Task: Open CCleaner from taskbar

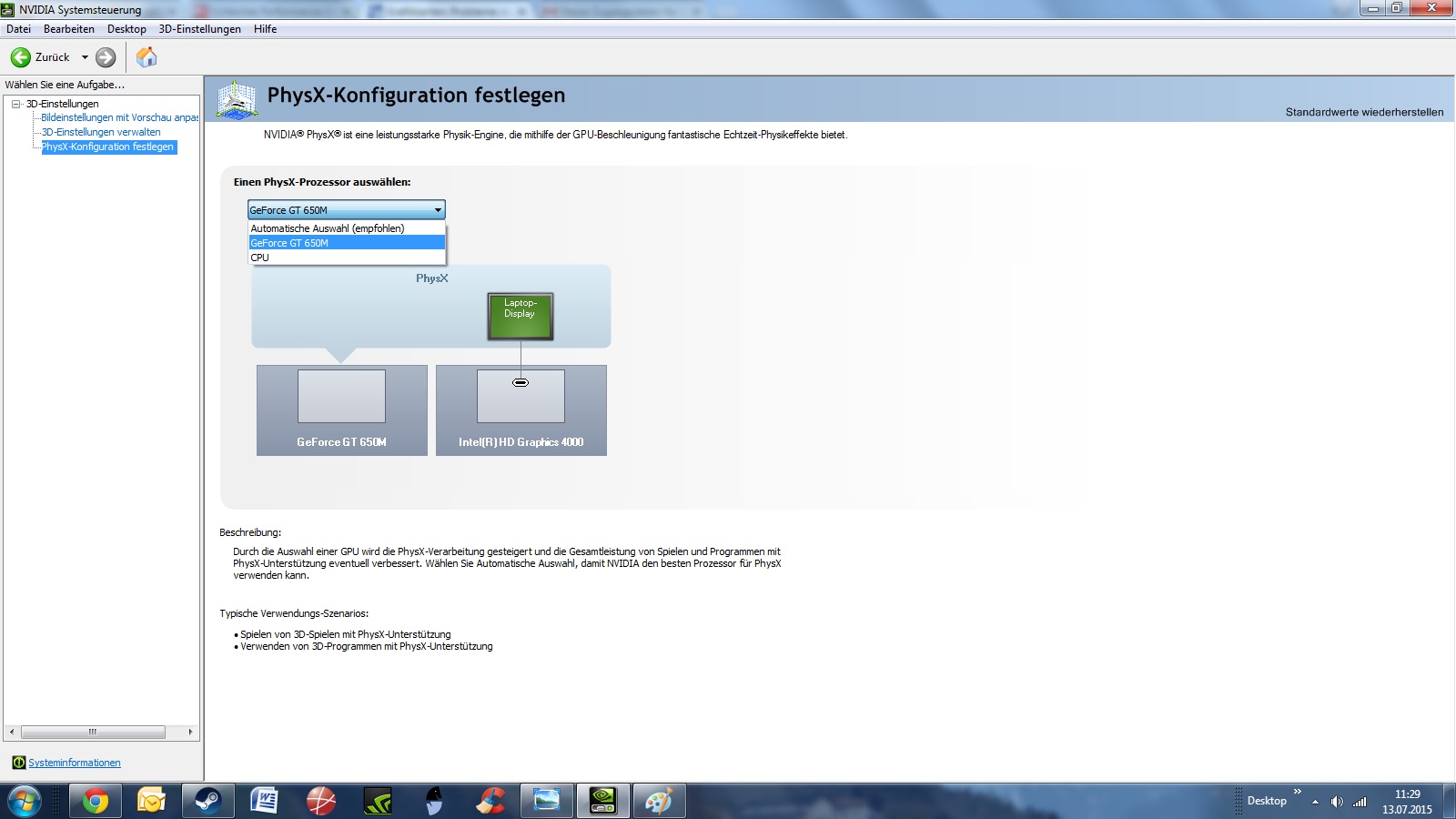Action: click(490, 802)
